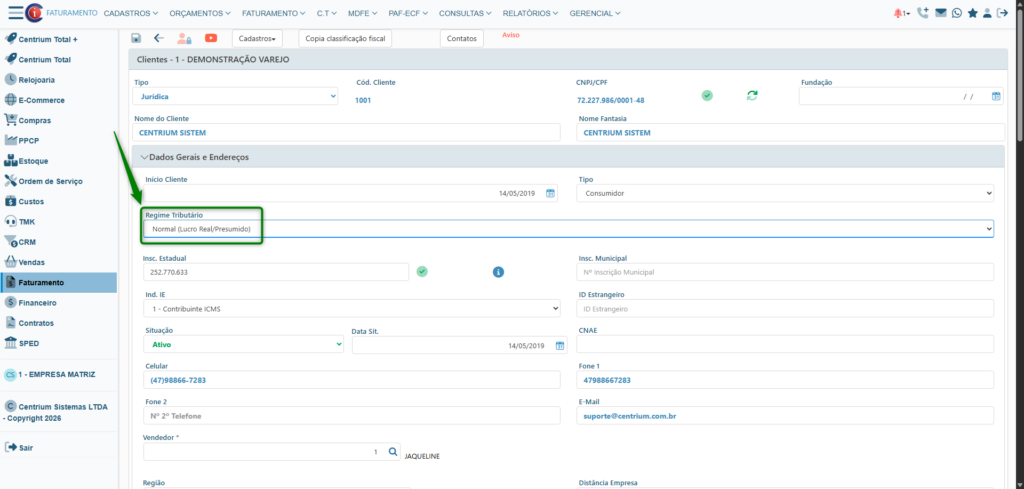This screenshot has height=489, width=1024.
Task: Click the green CNPJ refresh icon
Action: (752, 95)
